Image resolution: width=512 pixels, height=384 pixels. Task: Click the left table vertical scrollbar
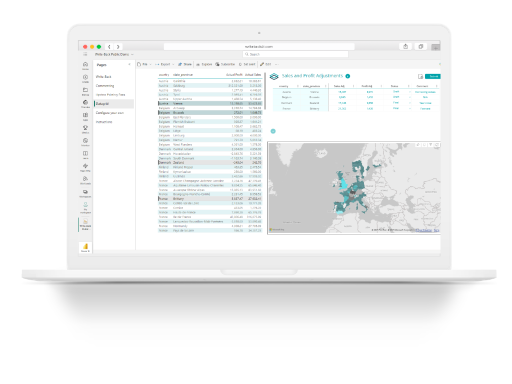[x=265, y=92]
